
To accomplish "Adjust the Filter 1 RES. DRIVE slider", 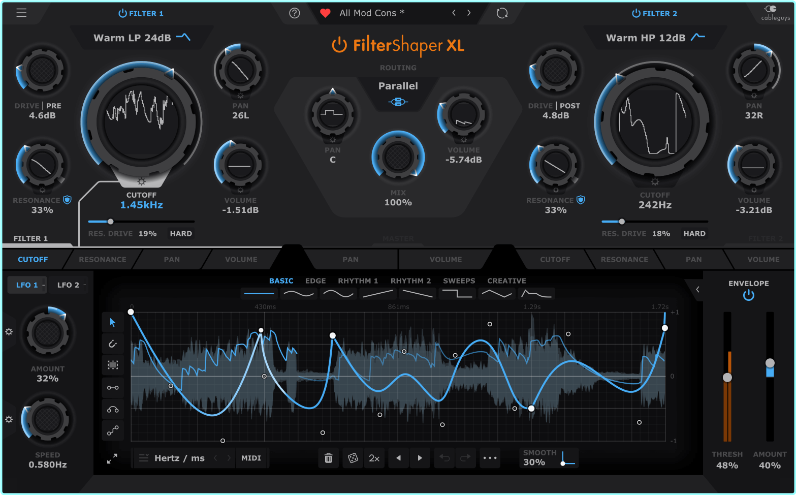I will pyautogui.click(x=141, y=222).
